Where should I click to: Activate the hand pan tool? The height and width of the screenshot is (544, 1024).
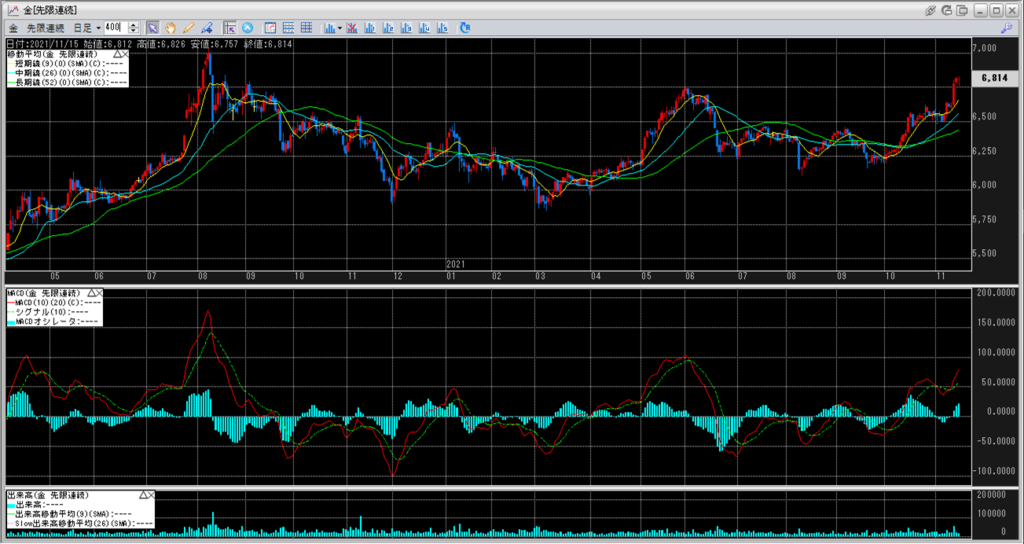[x=170, y=27]
